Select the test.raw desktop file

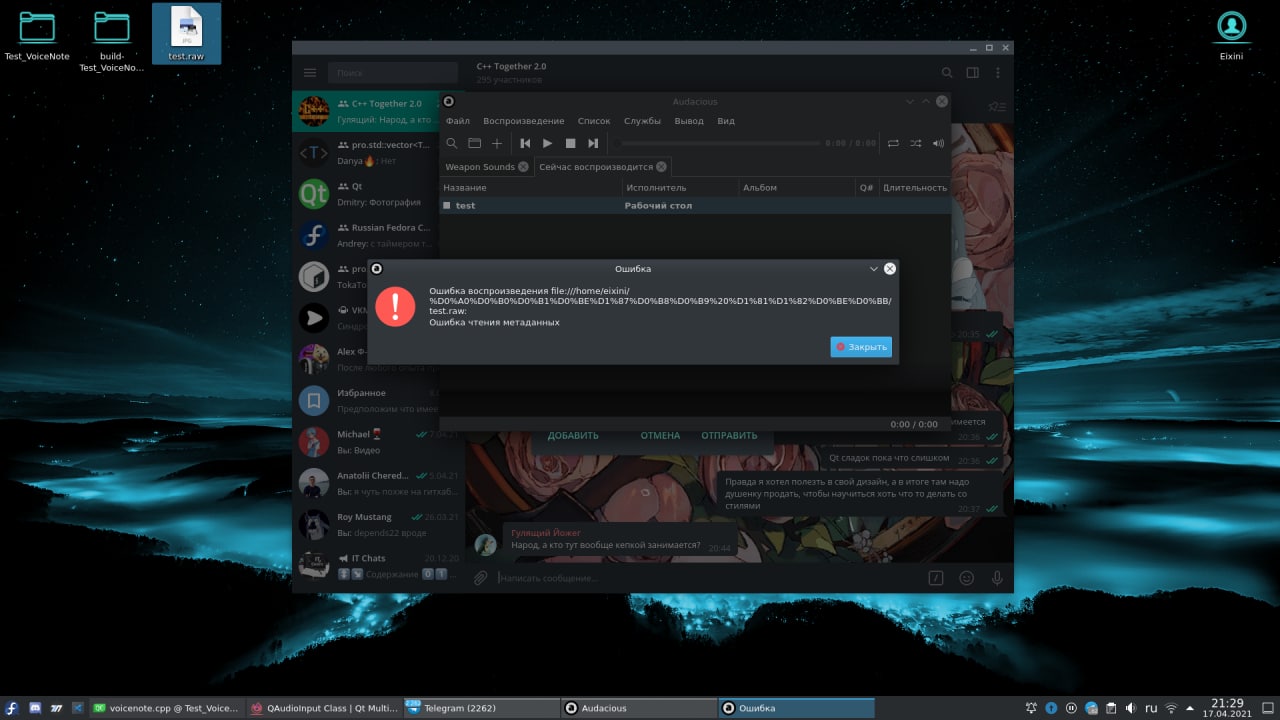click(186, 33)
